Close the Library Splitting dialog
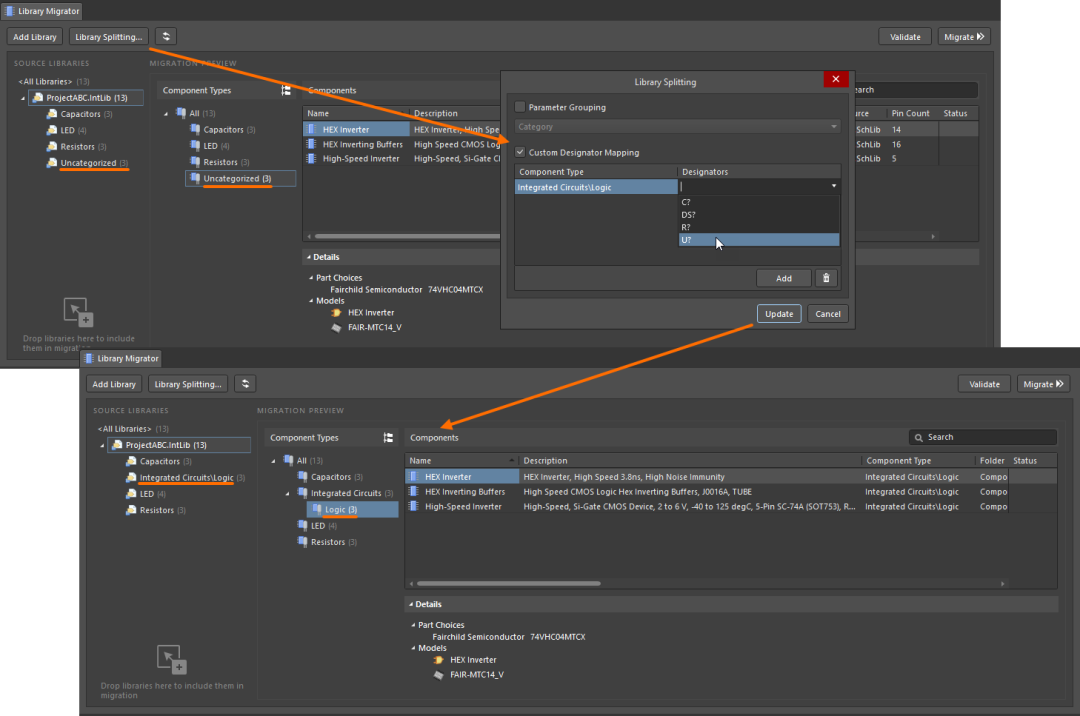The height and width of the screenshot is (716, 1080). tap(835, 79)
